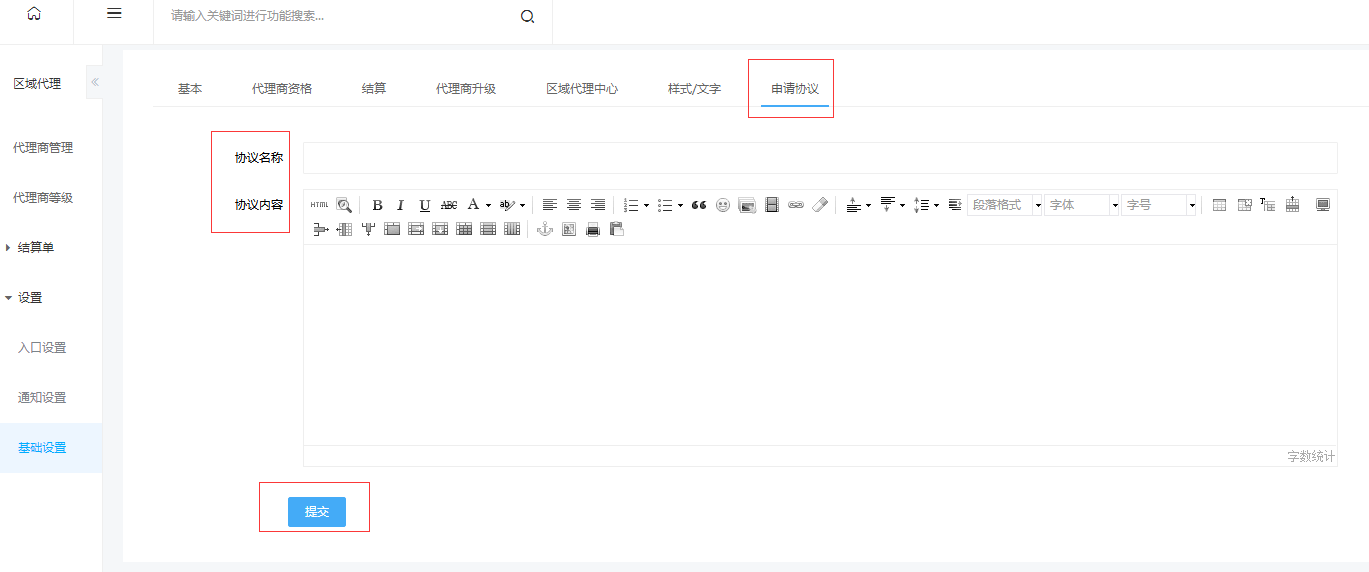Insert paragraph before table (T icon)

point(1267,205)
